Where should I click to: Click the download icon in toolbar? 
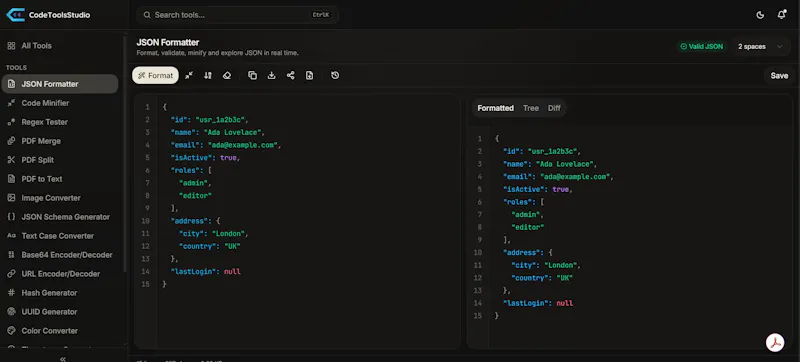pyautogui.click(x=271, y=75)
